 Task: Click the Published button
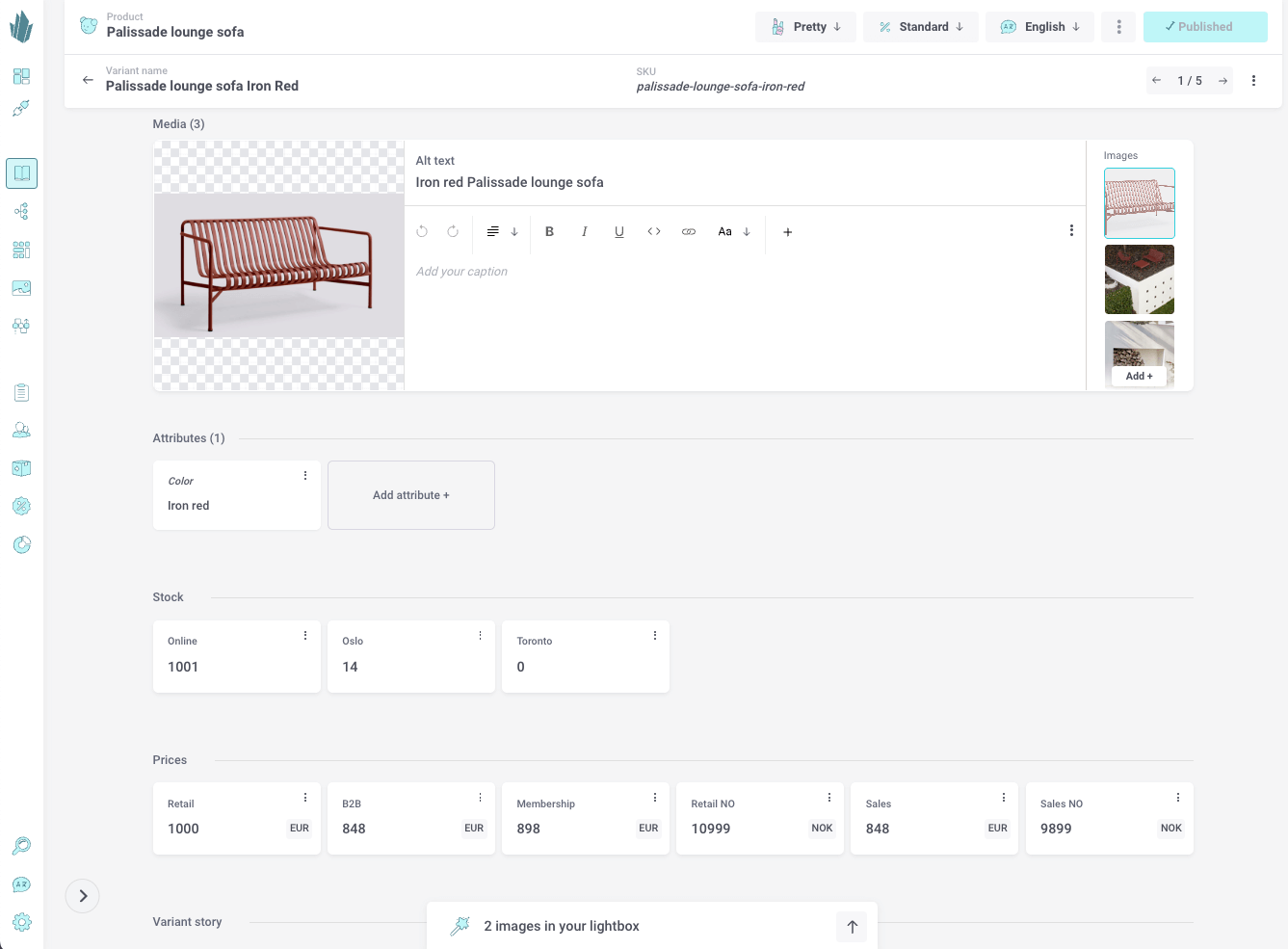[1204, 27]
